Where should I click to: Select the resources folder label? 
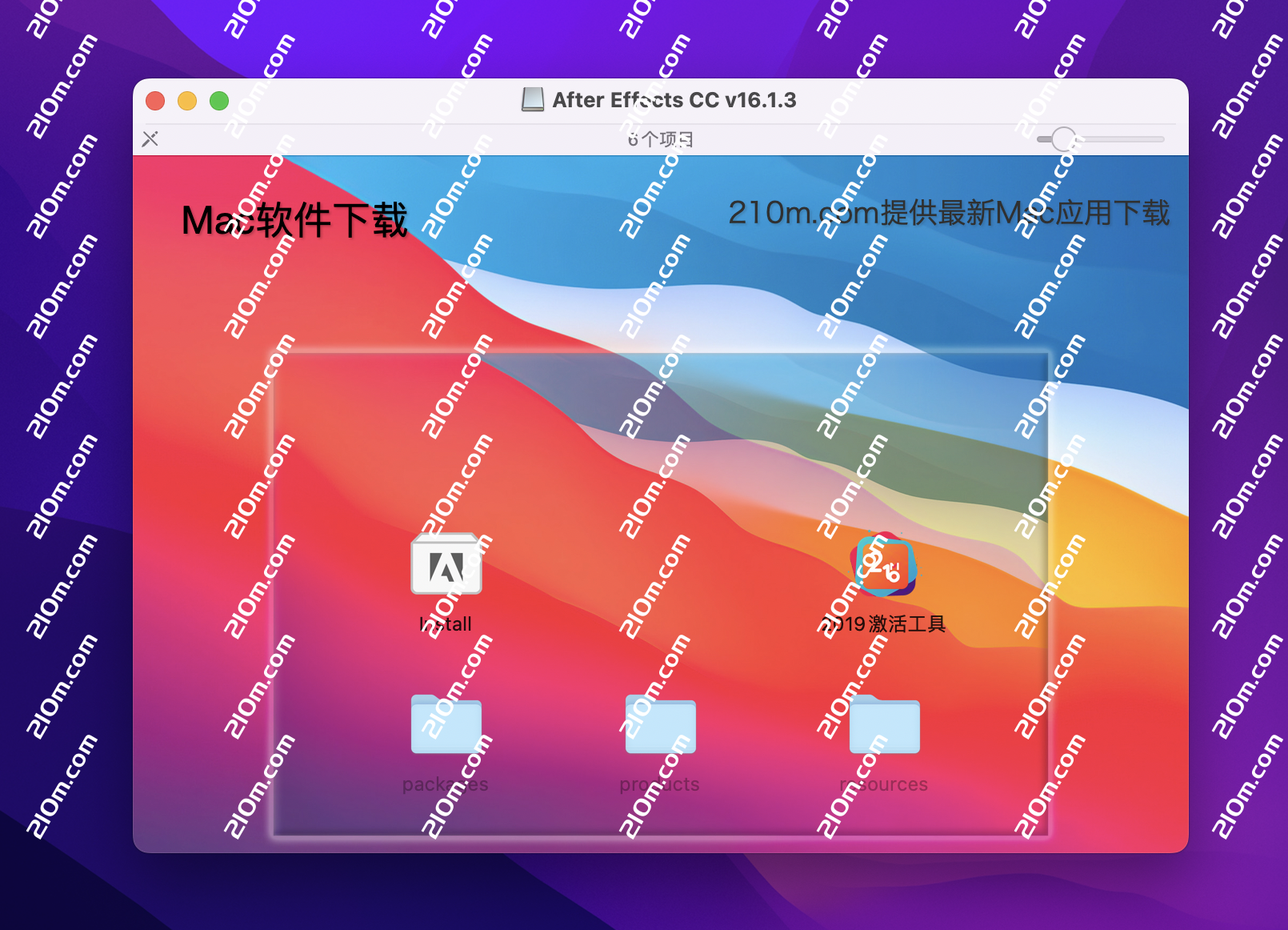pos(884,784)
